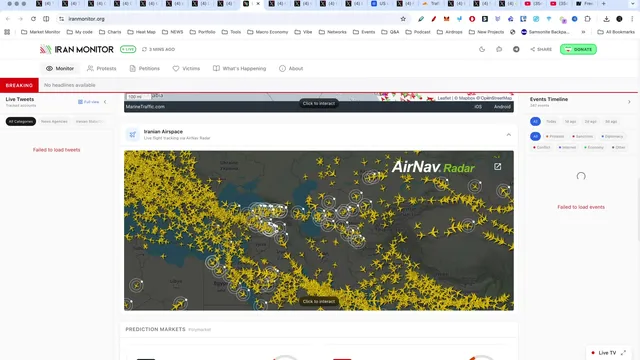This screenshot has height=360, width=640.
Task: Click the Share button in header
Action: [x=541, y=49]
